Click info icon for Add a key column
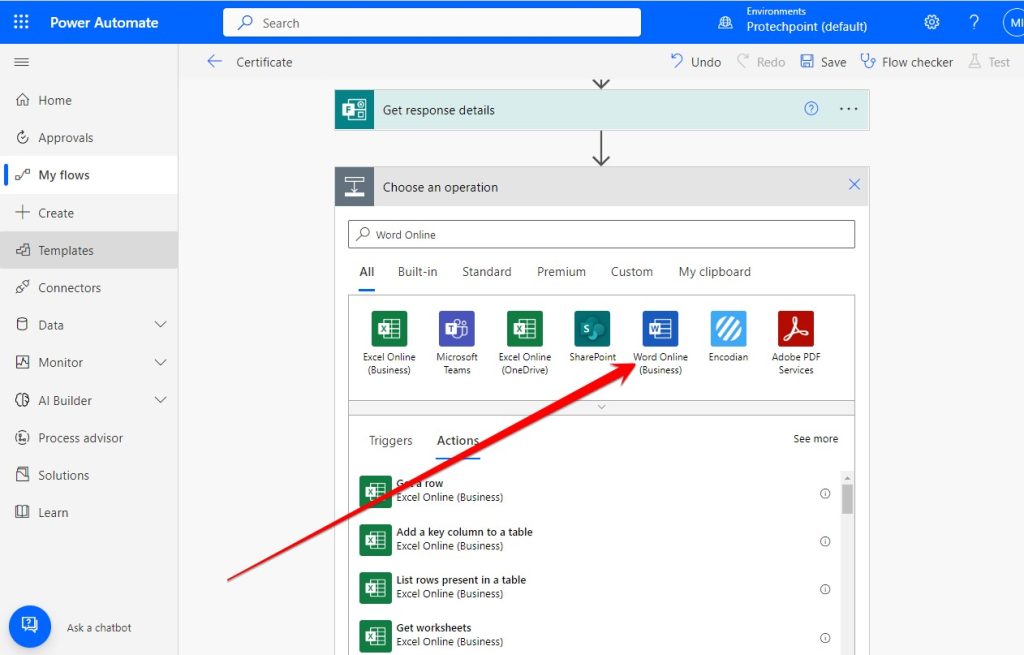Image resolution: width=1024 pixels, height=655 pixels. pos(825,541)
